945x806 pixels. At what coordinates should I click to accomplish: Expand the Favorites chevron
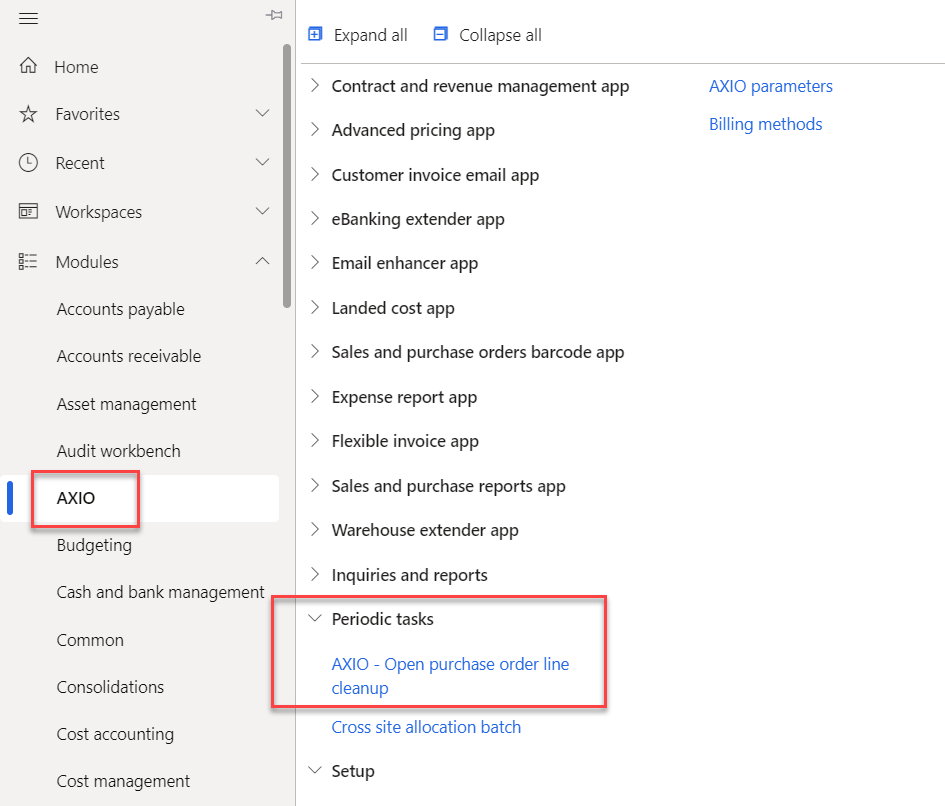pos(263,114)
